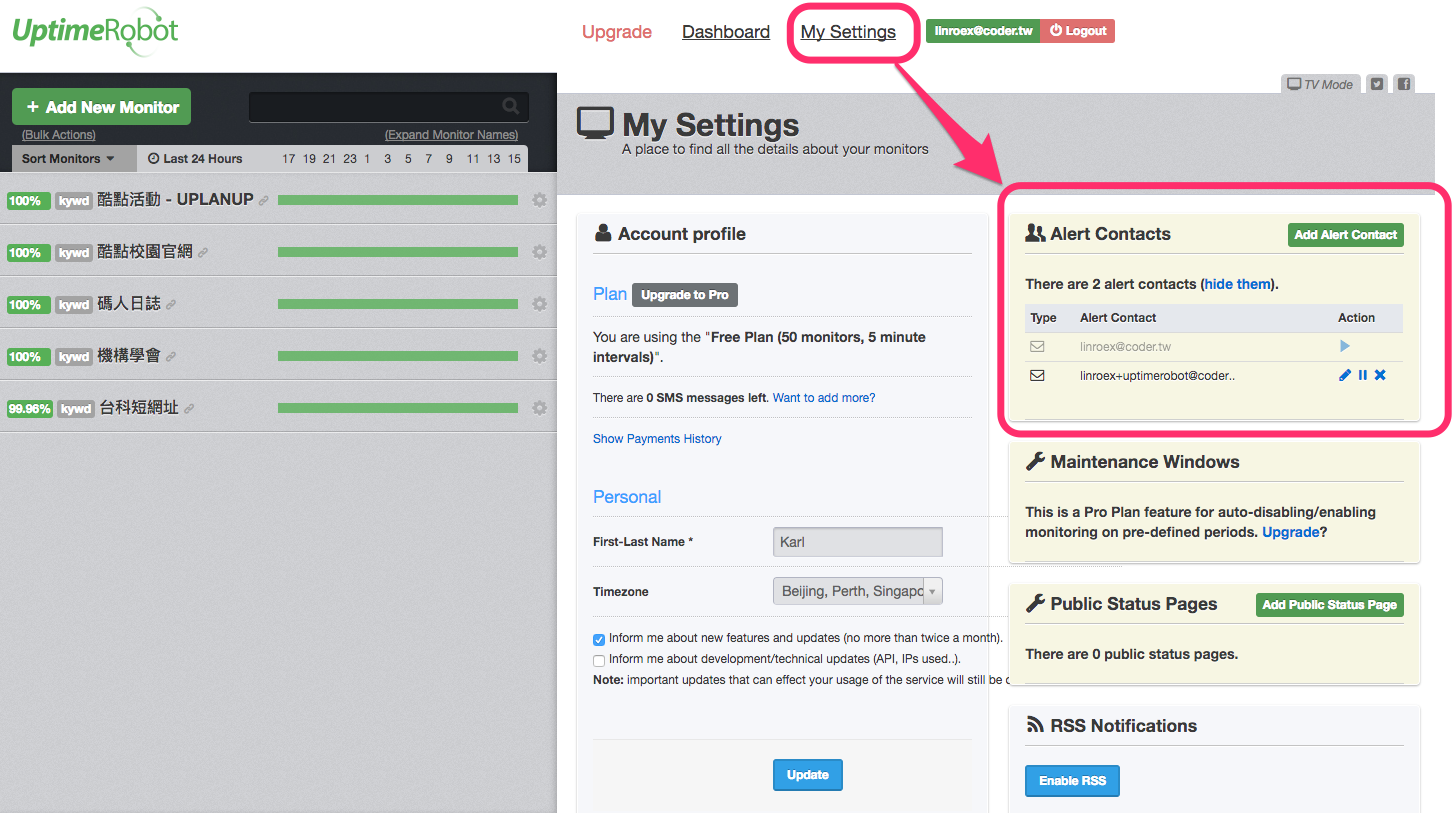Click the linroex@coder.tw account badge

click(983, 31)
